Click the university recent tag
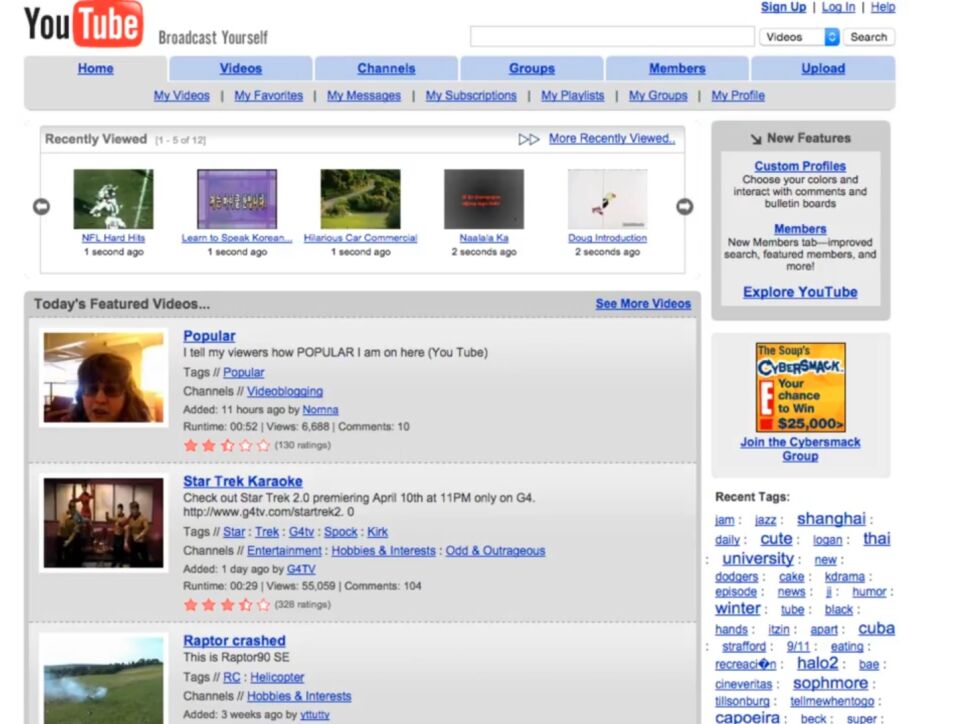This screenshot has height=724, width=968. coord(758,559)
